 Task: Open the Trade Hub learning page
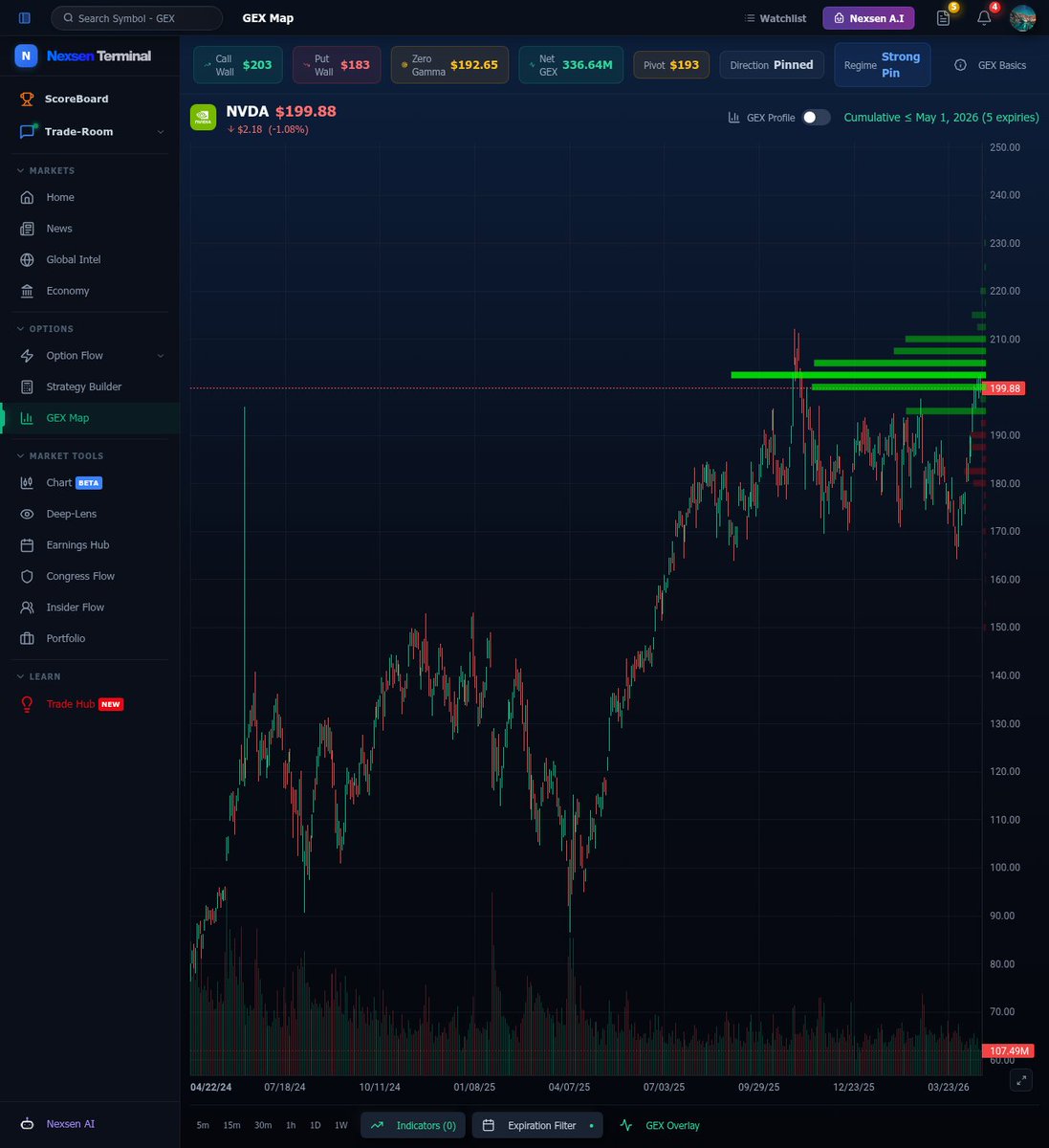(84, 704)
